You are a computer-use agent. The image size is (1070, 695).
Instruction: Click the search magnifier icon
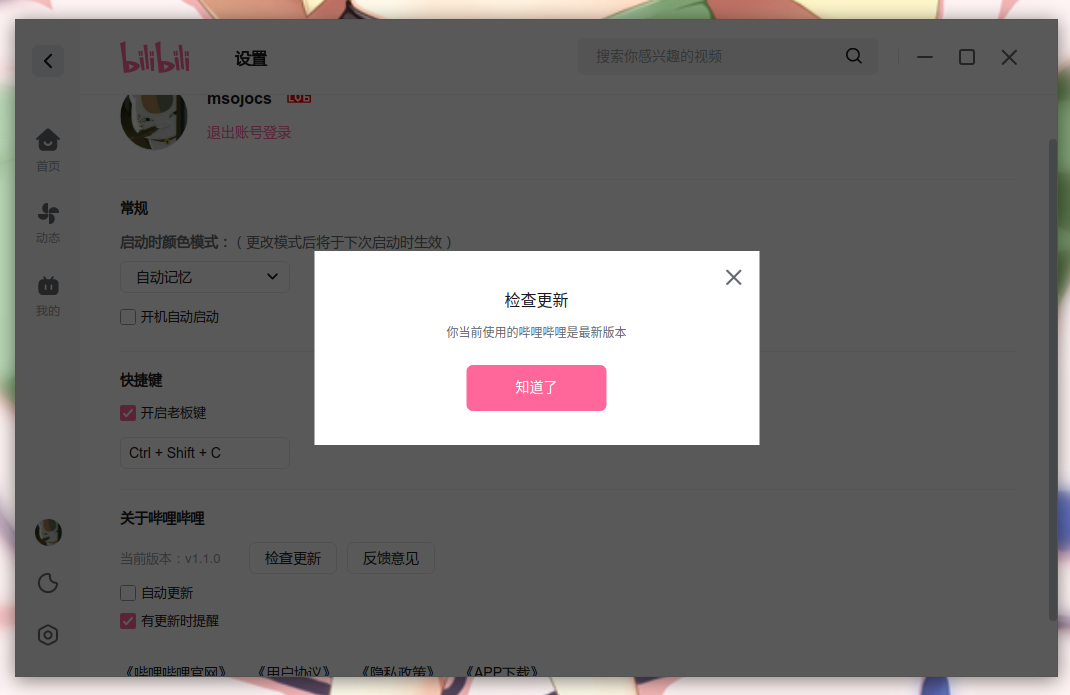[854, 56]
